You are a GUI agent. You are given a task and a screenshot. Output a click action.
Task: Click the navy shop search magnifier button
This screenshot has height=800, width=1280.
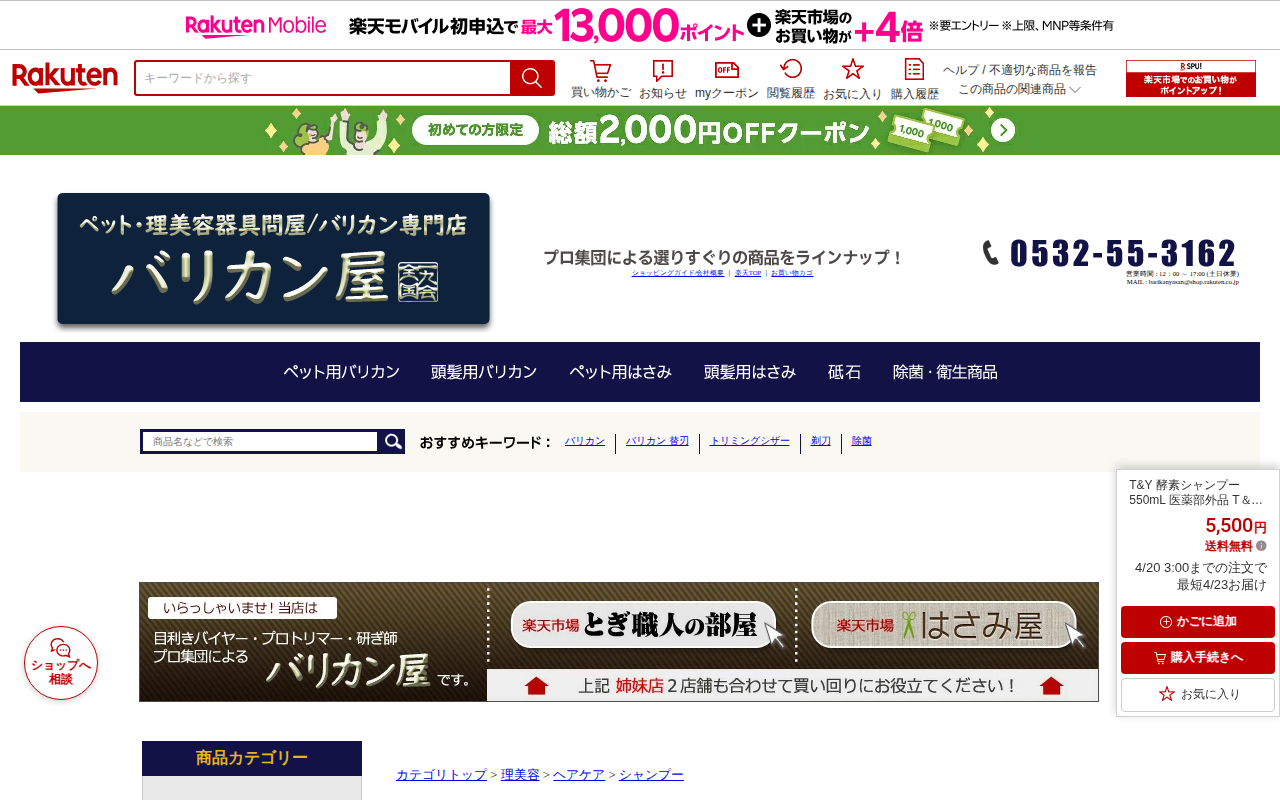tap(392, 441)
